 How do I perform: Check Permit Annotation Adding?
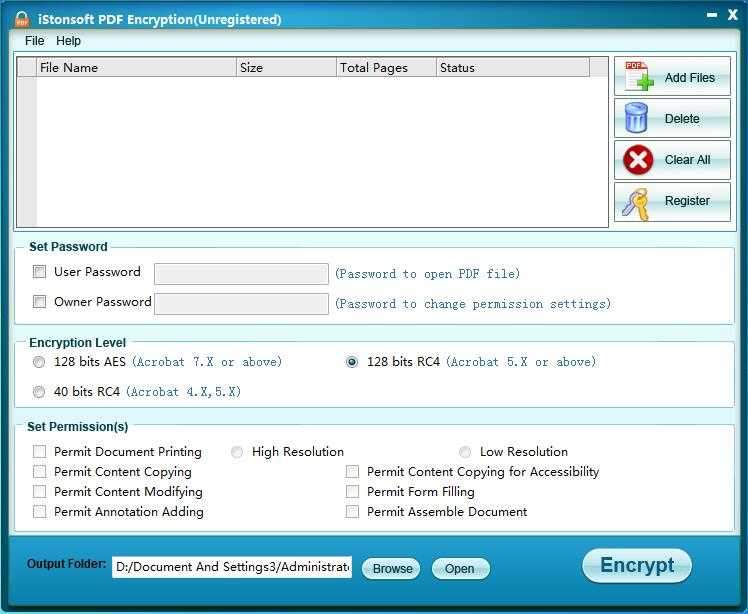pos(39,511)
